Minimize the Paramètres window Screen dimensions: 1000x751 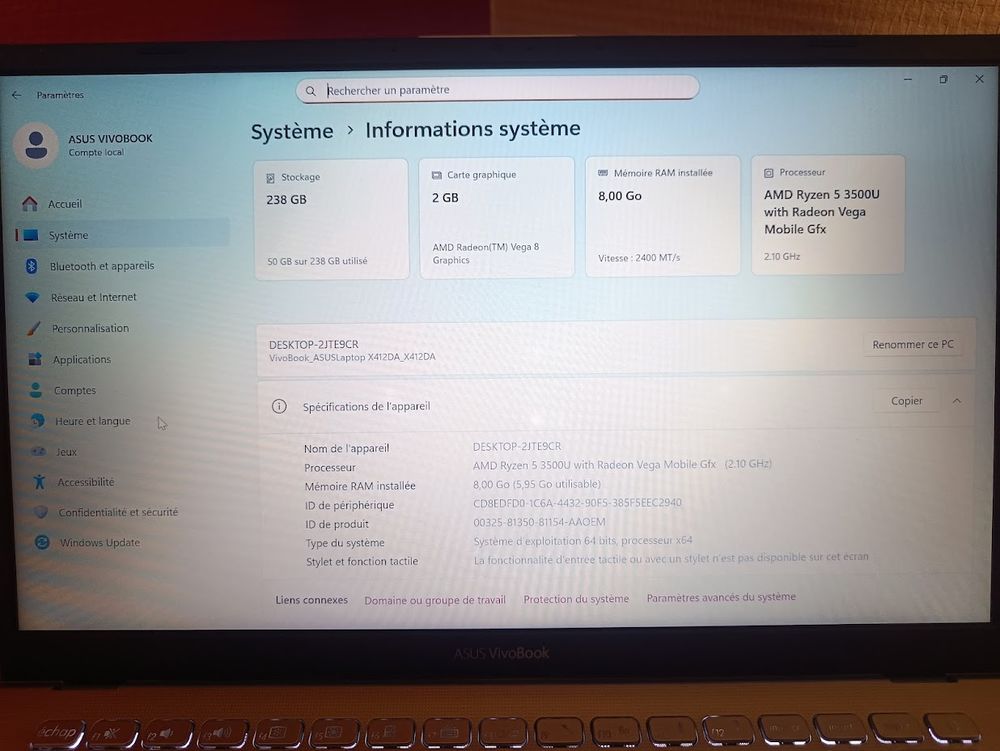[x=908, y=79]
